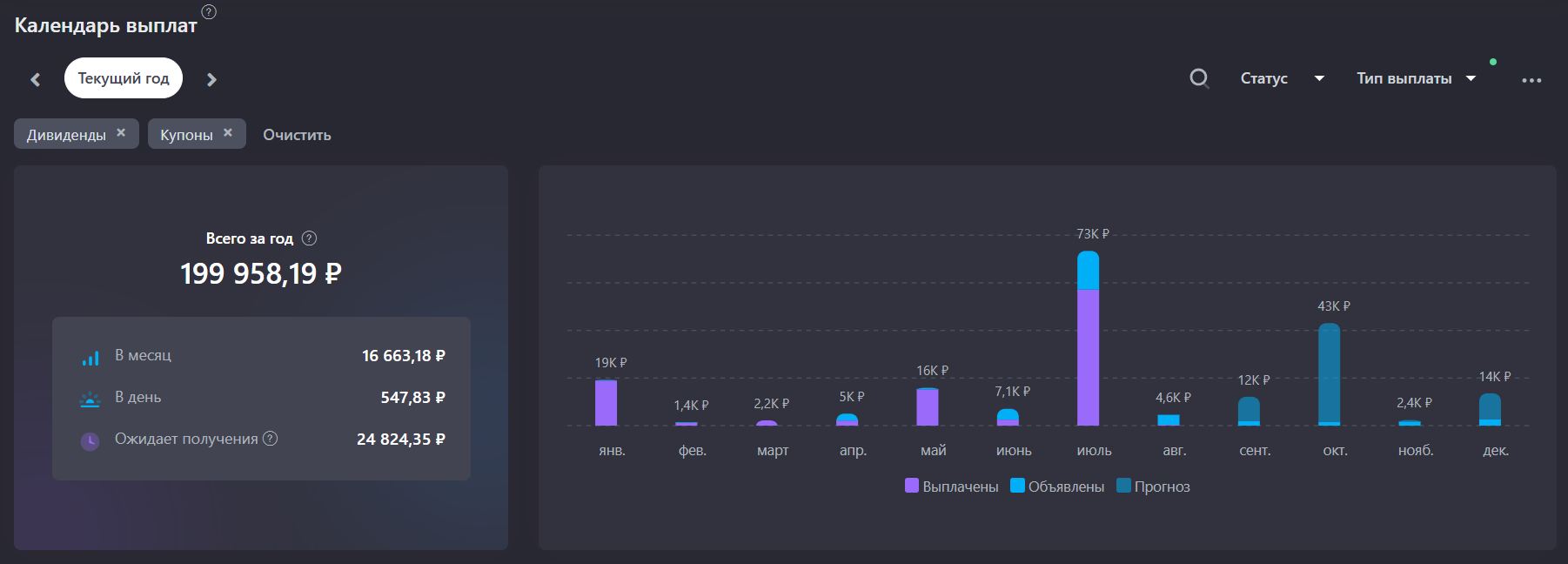Screen dimensions: 1568x564
Task: Select the July 73K bar
Action: [1088, 338]
